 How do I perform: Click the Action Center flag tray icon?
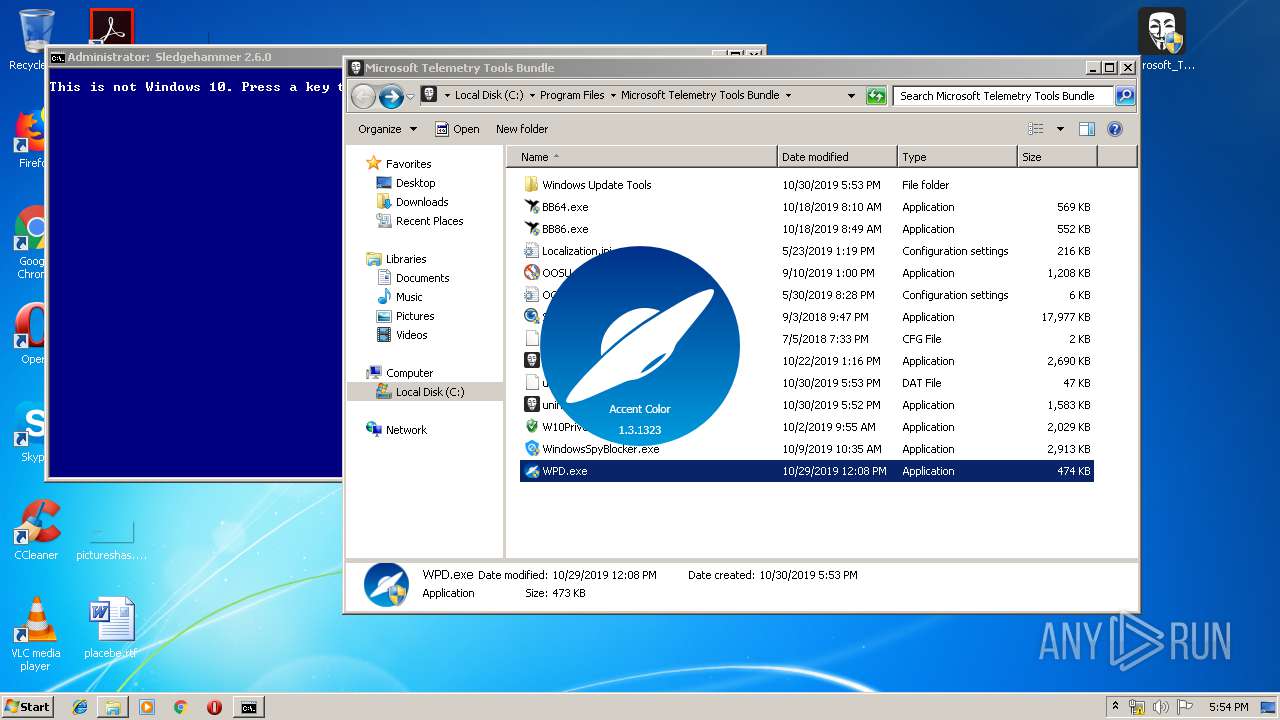pyautogui.click(x=1185, y=707)
